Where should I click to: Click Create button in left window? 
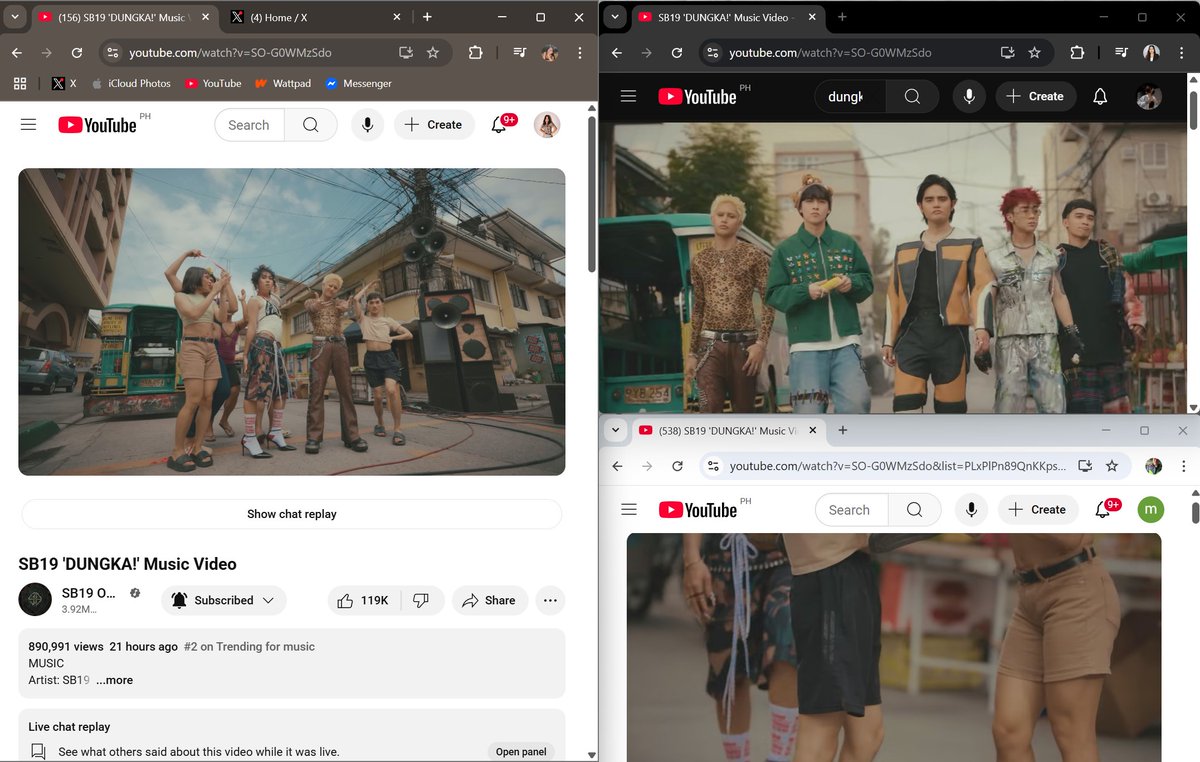click(434, 125)
